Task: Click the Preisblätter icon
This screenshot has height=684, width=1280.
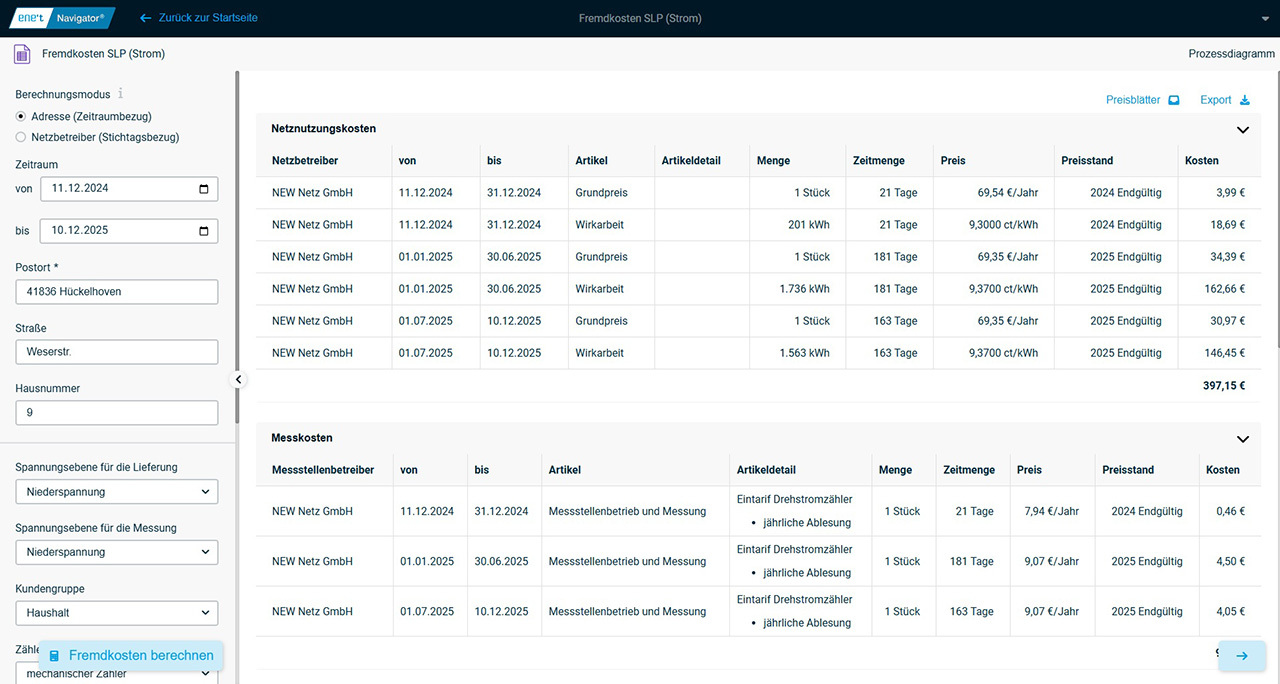Action: tap(1174, 100)
